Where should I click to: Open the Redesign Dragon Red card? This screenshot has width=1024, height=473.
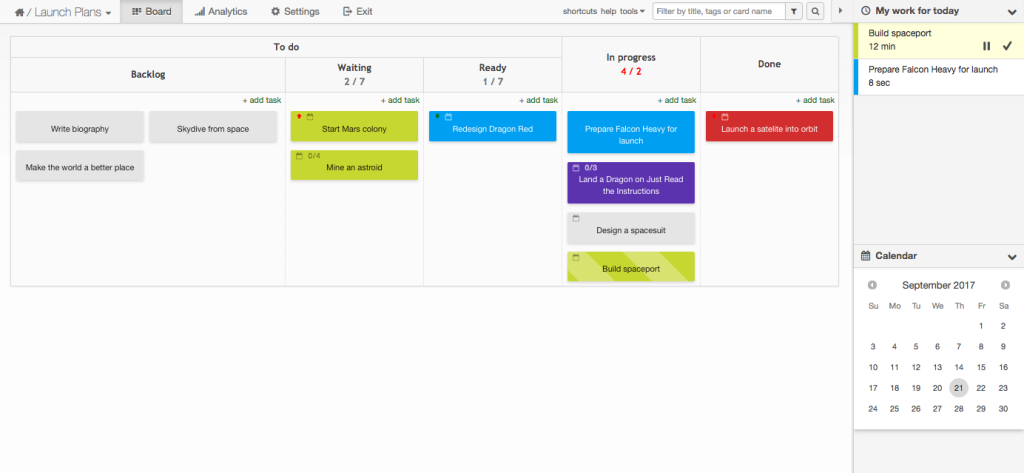(x=493, y=127)
